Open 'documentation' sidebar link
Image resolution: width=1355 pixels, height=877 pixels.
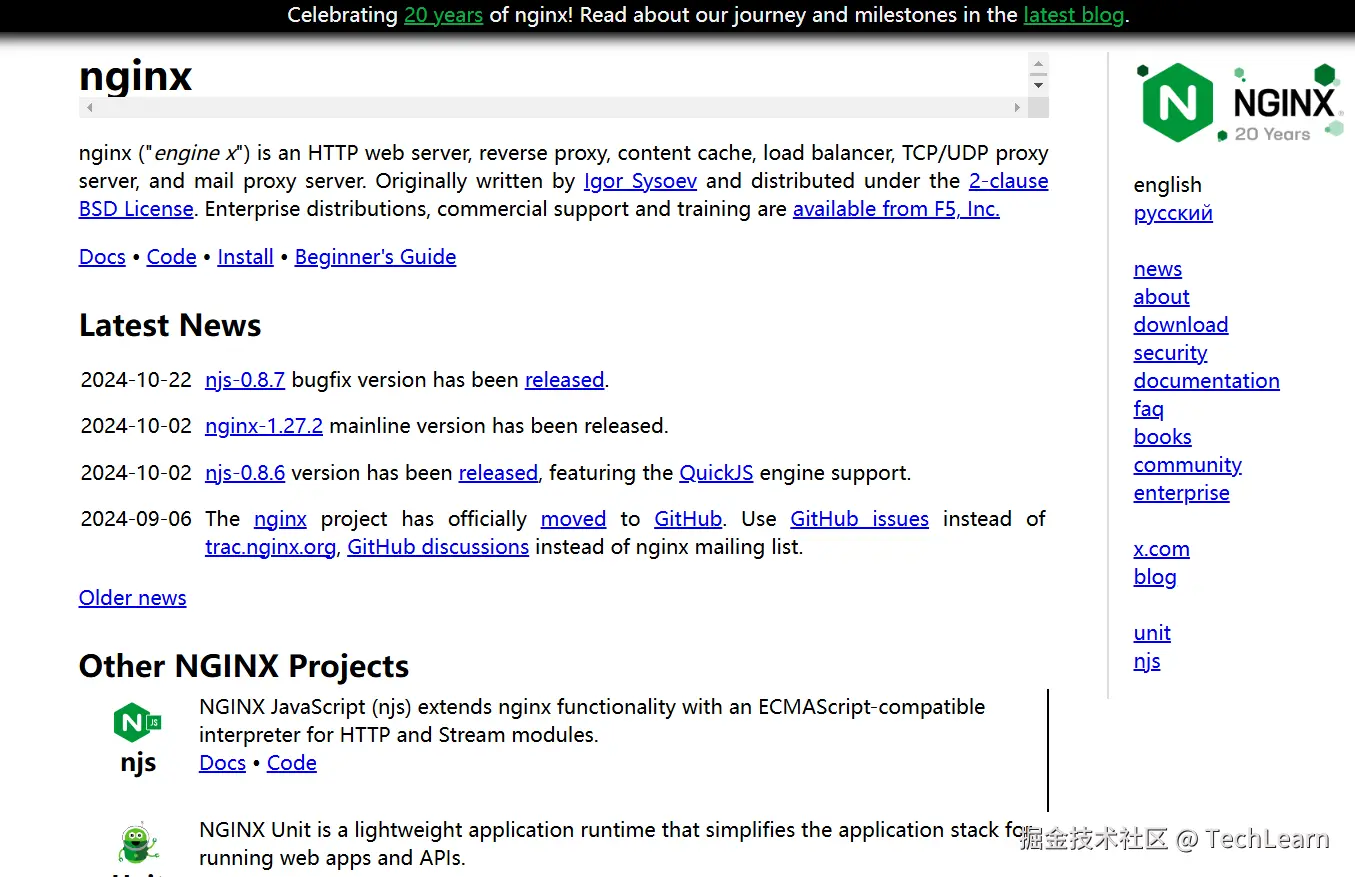(x=1206, y=381)
